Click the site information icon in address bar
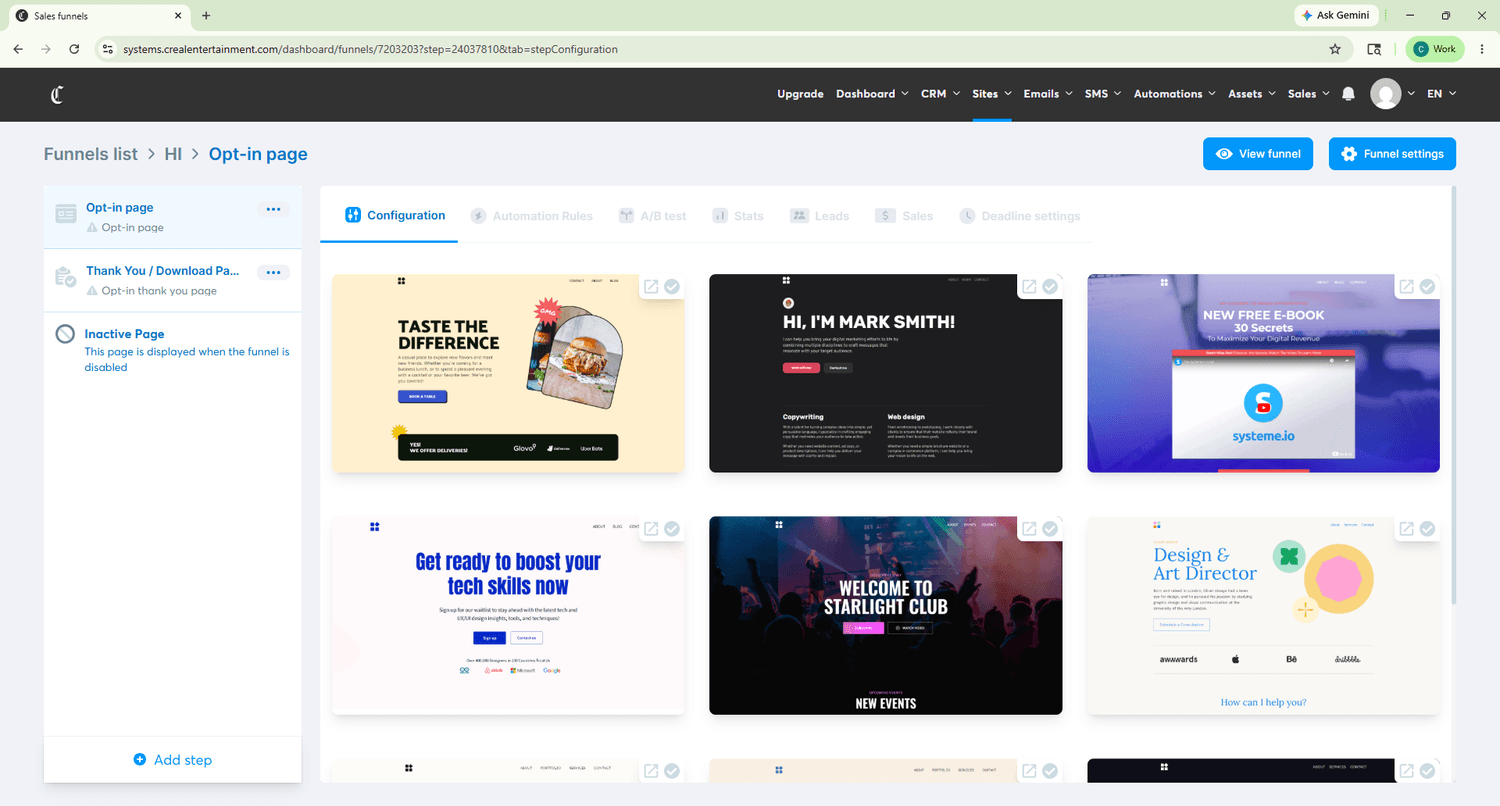This screenshot has height=806, width=1500. click(x=109, y=49)
